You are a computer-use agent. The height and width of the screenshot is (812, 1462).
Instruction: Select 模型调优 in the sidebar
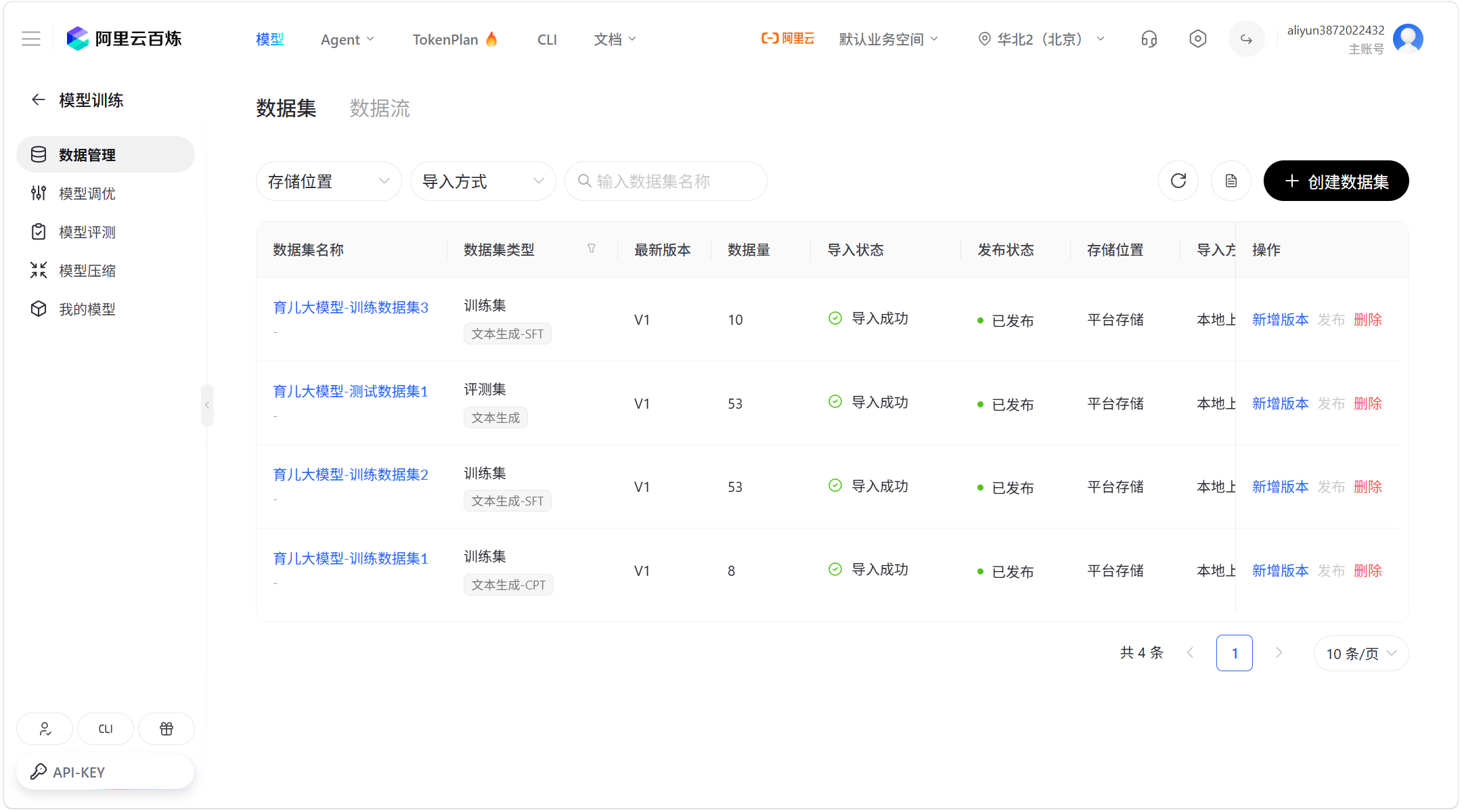coord(106,194)
